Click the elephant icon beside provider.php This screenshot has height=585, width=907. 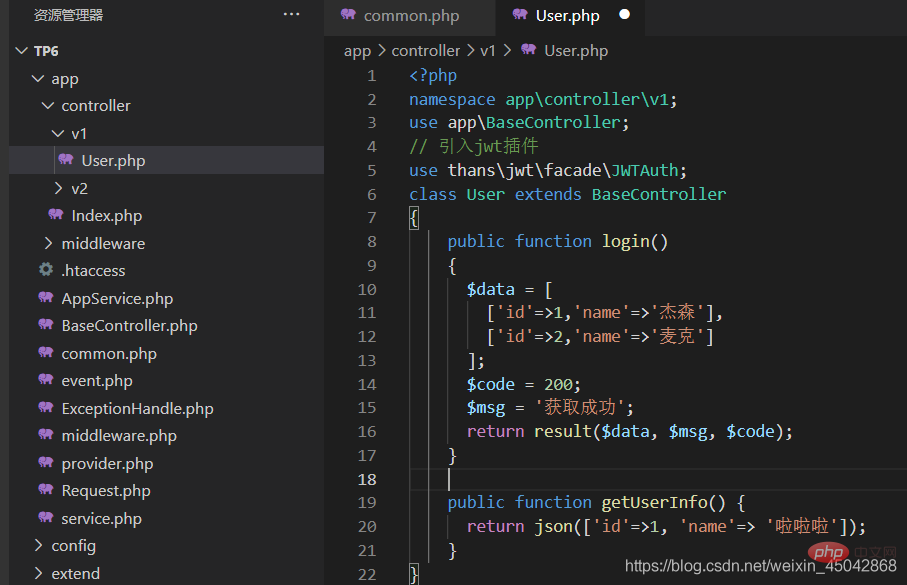pos(46,462)
